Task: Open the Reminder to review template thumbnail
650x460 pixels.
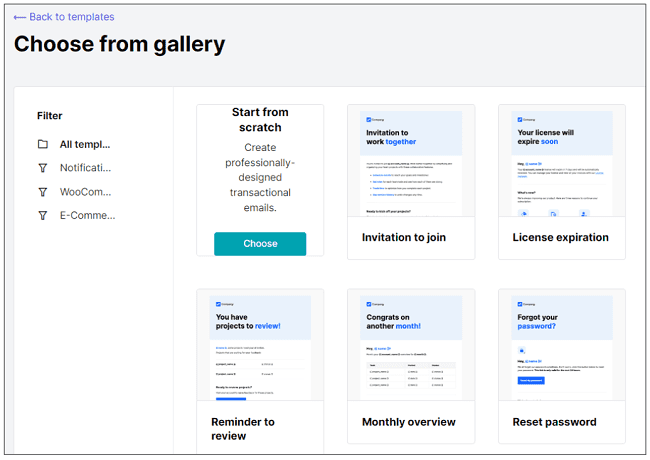Action: point(260,345)
